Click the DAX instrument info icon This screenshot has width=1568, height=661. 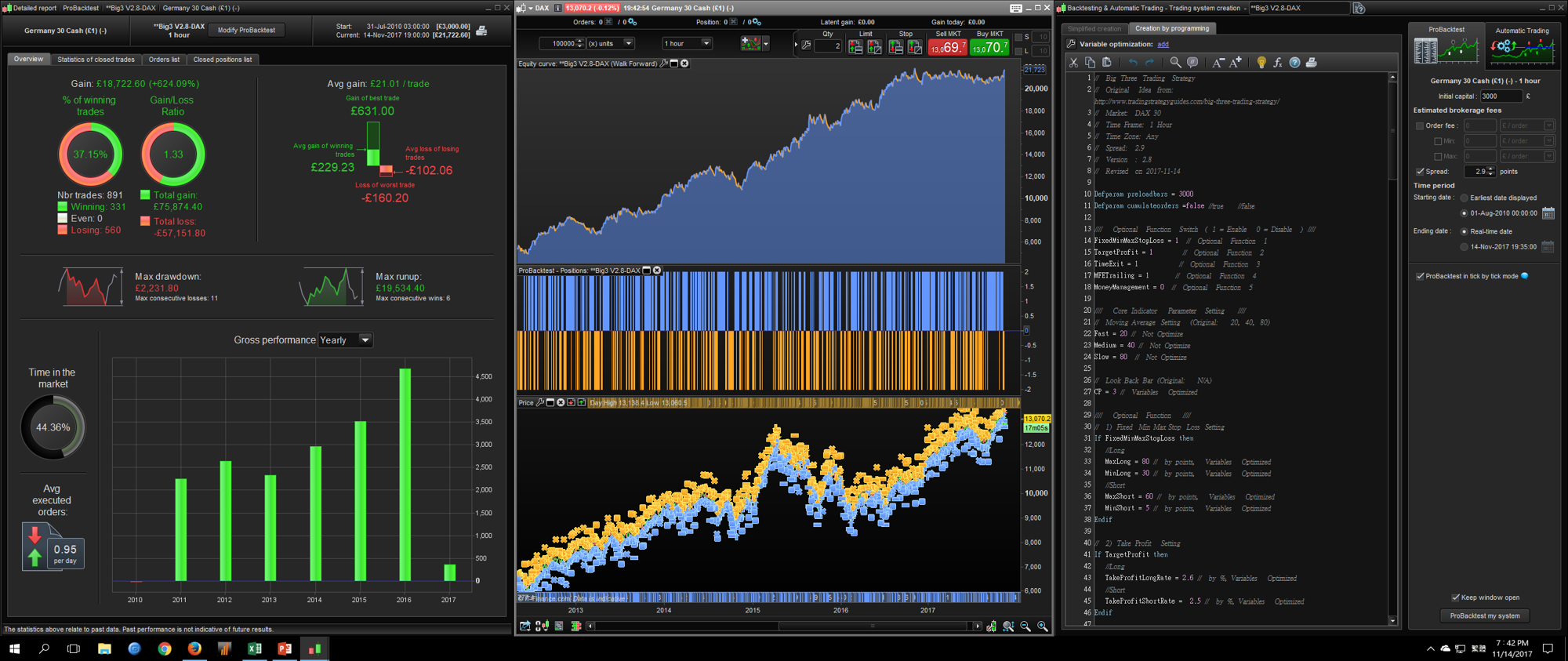tap(557, 8)
